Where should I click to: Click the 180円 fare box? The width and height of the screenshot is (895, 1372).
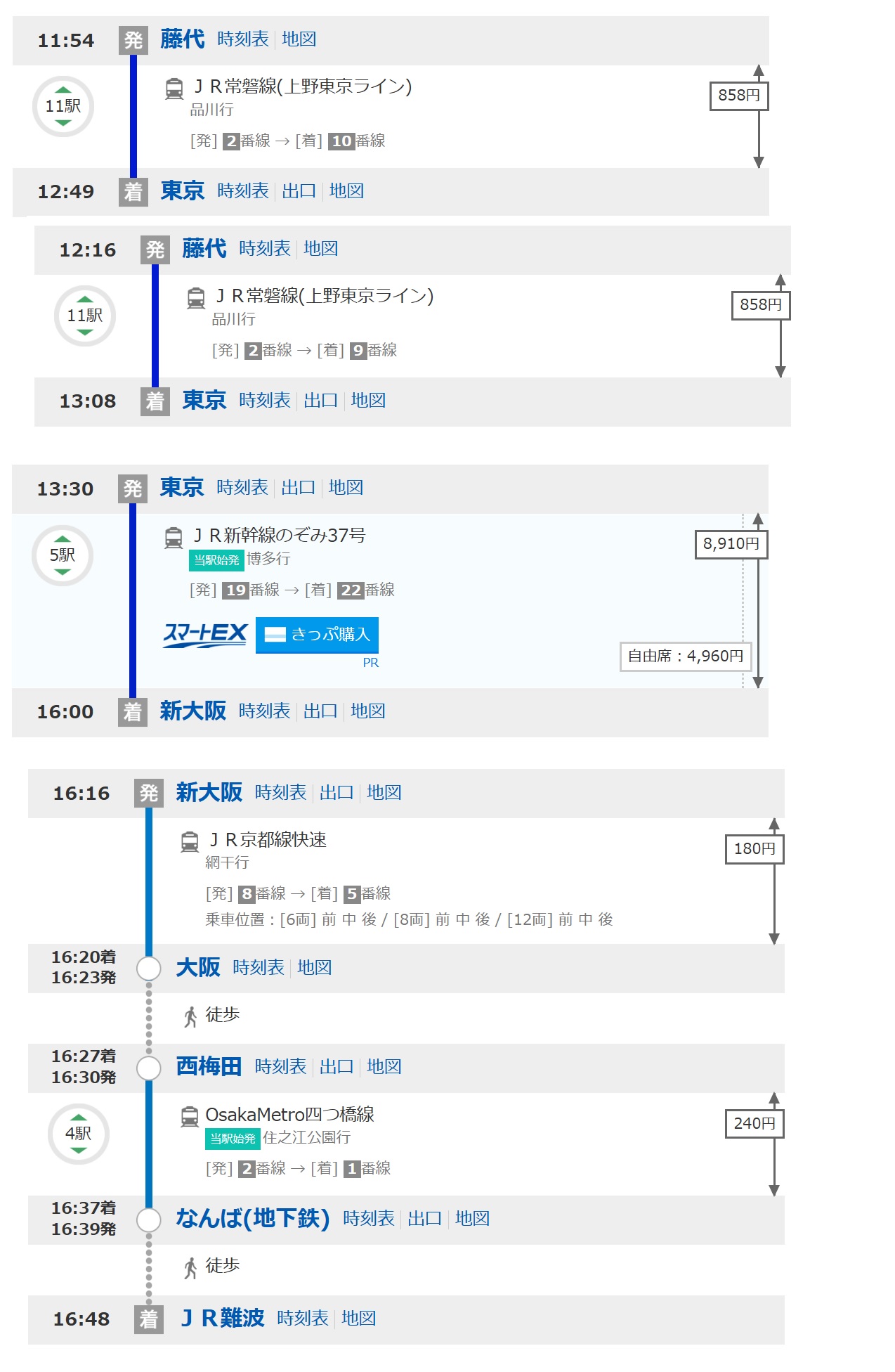coord(754,849)
